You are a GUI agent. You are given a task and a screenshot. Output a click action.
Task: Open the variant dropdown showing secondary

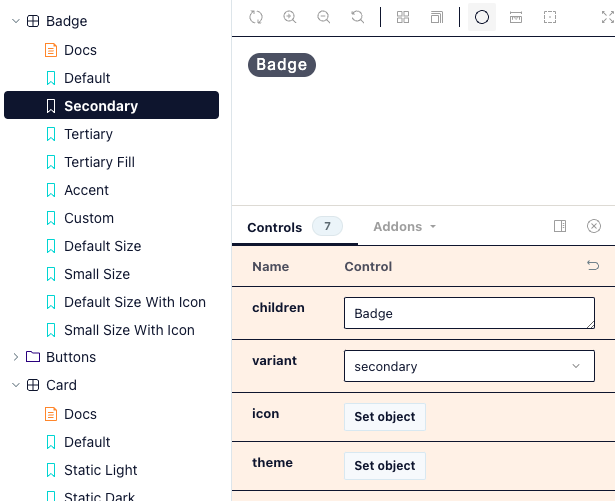click(469, 367)
